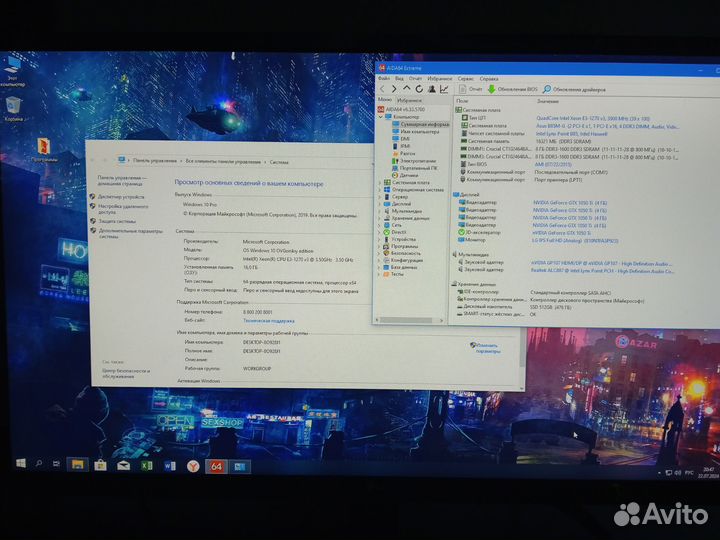
Task: Select Имя компьютера tree item
Action: [x=416, y=131]
